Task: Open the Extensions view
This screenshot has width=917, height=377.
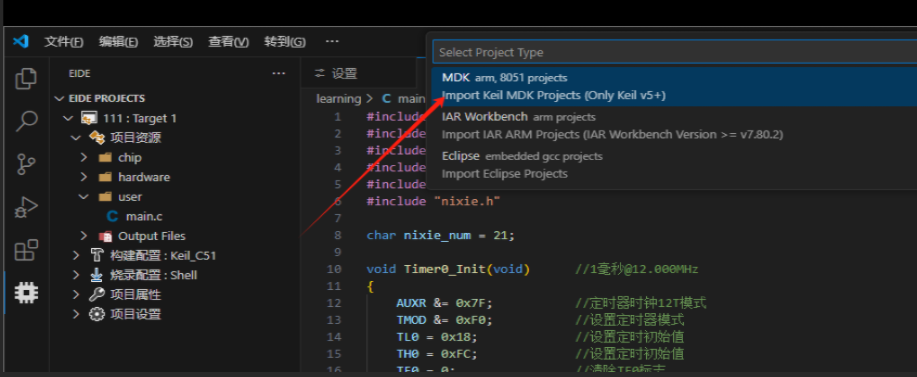Action: (x=26, y=250)
